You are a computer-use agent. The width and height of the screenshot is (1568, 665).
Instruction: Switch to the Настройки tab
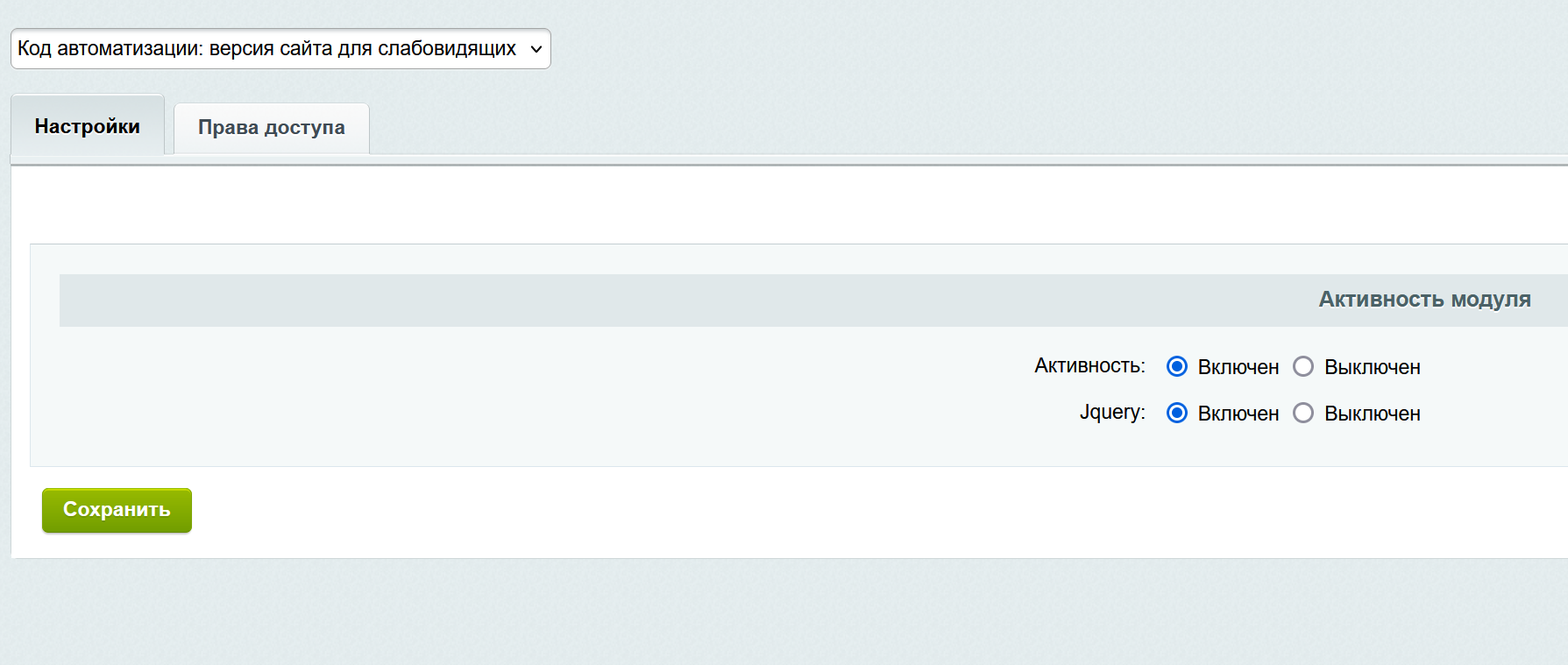coord(87,126)
